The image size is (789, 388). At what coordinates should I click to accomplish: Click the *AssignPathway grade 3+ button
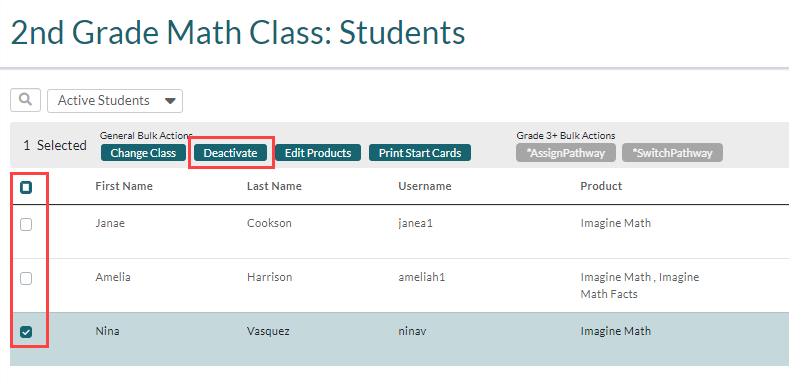point(566,153)
